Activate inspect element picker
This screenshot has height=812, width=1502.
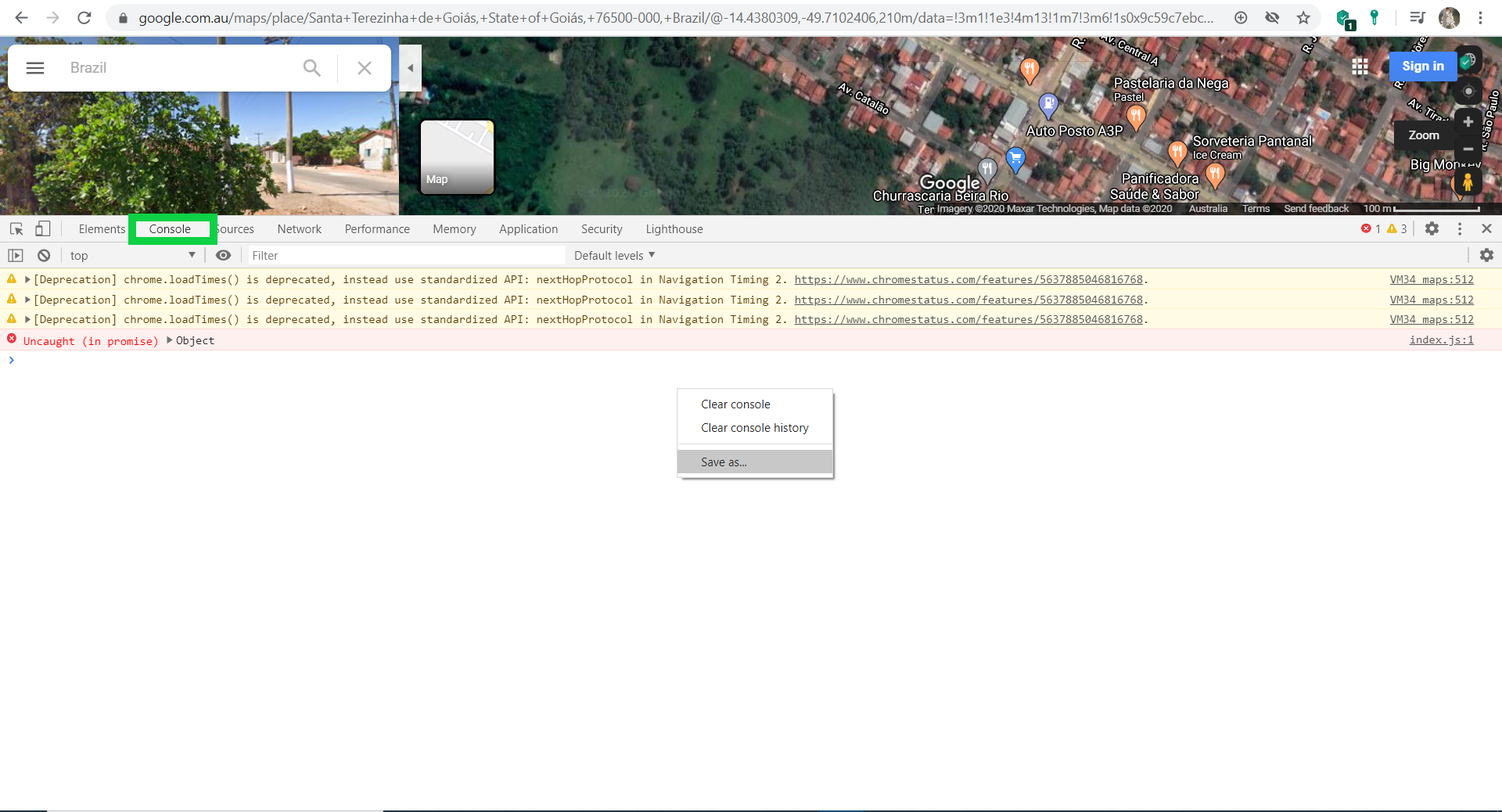coord(16,229)
